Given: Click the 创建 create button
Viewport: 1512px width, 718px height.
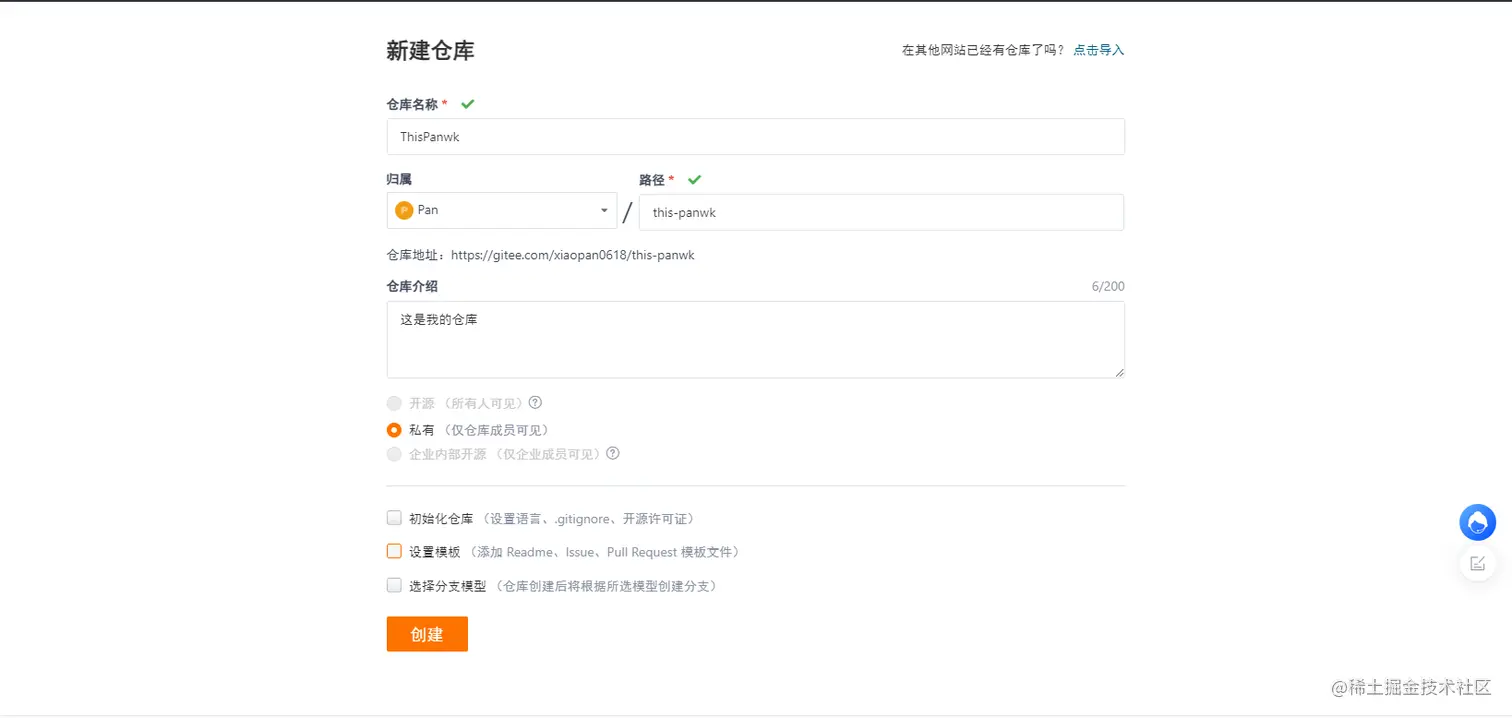Looking at the screenshot, I should 427,634.
